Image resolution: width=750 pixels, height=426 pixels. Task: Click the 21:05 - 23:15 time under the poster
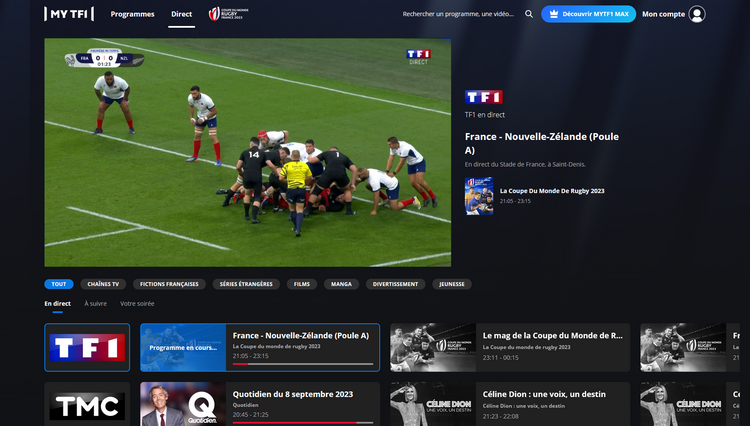click(515, 201)
